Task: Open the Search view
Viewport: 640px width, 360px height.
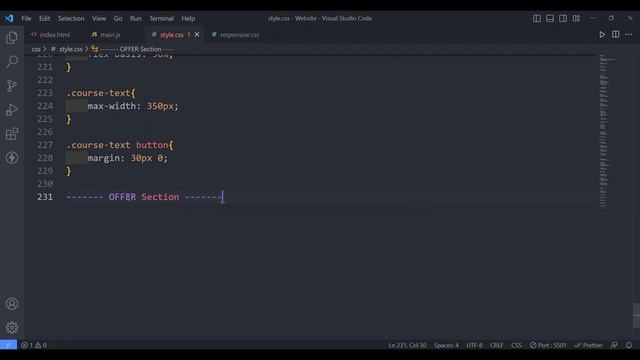Action: click(x=12, y=62)
